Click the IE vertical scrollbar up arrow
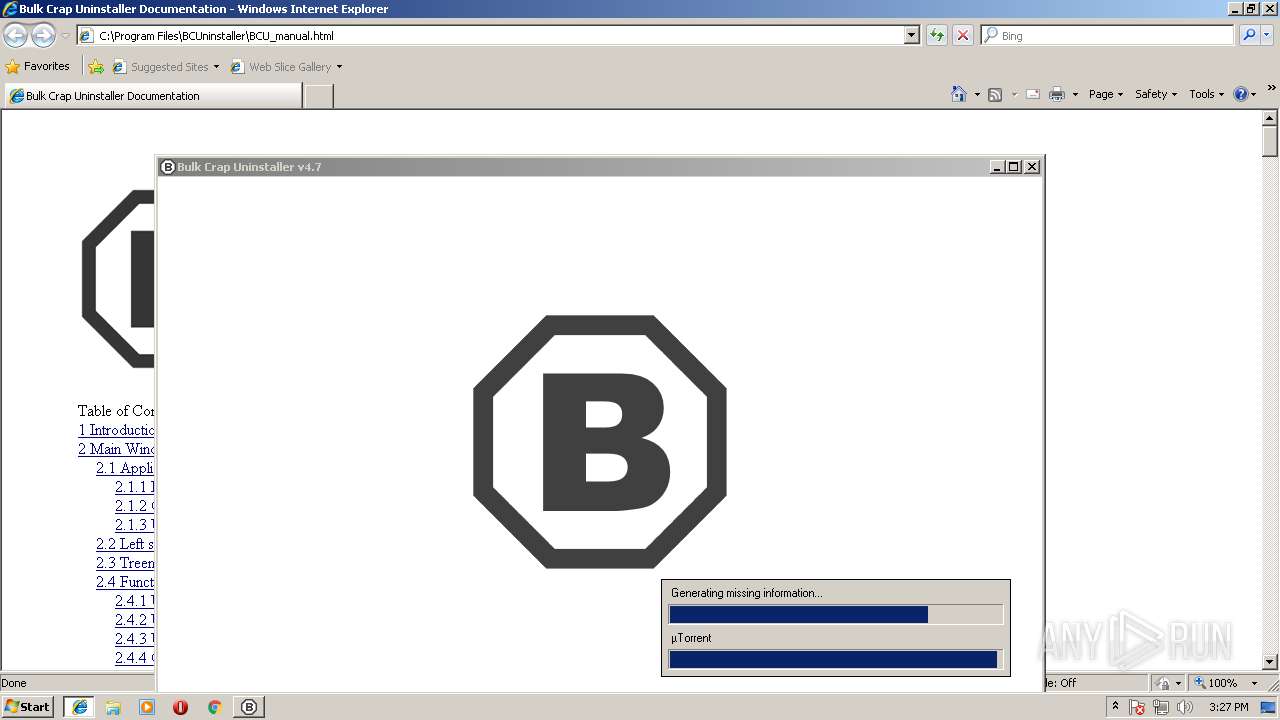 (x=1270, y=118)
